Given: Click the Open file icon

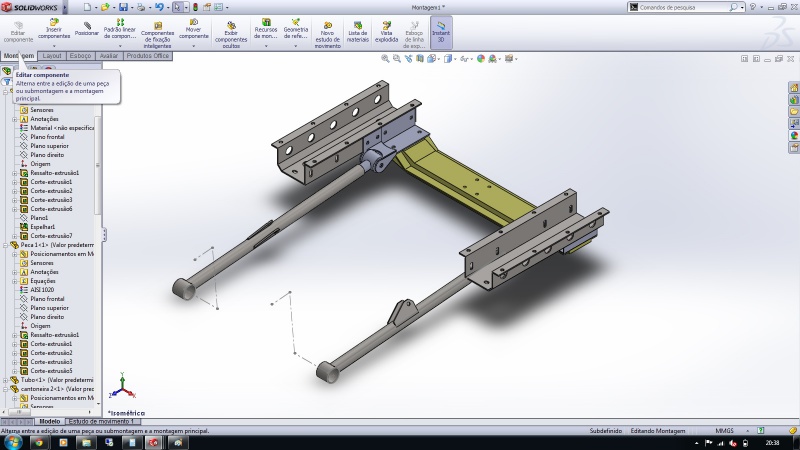Looking at the screenshot, I should [x=105, y=7].
